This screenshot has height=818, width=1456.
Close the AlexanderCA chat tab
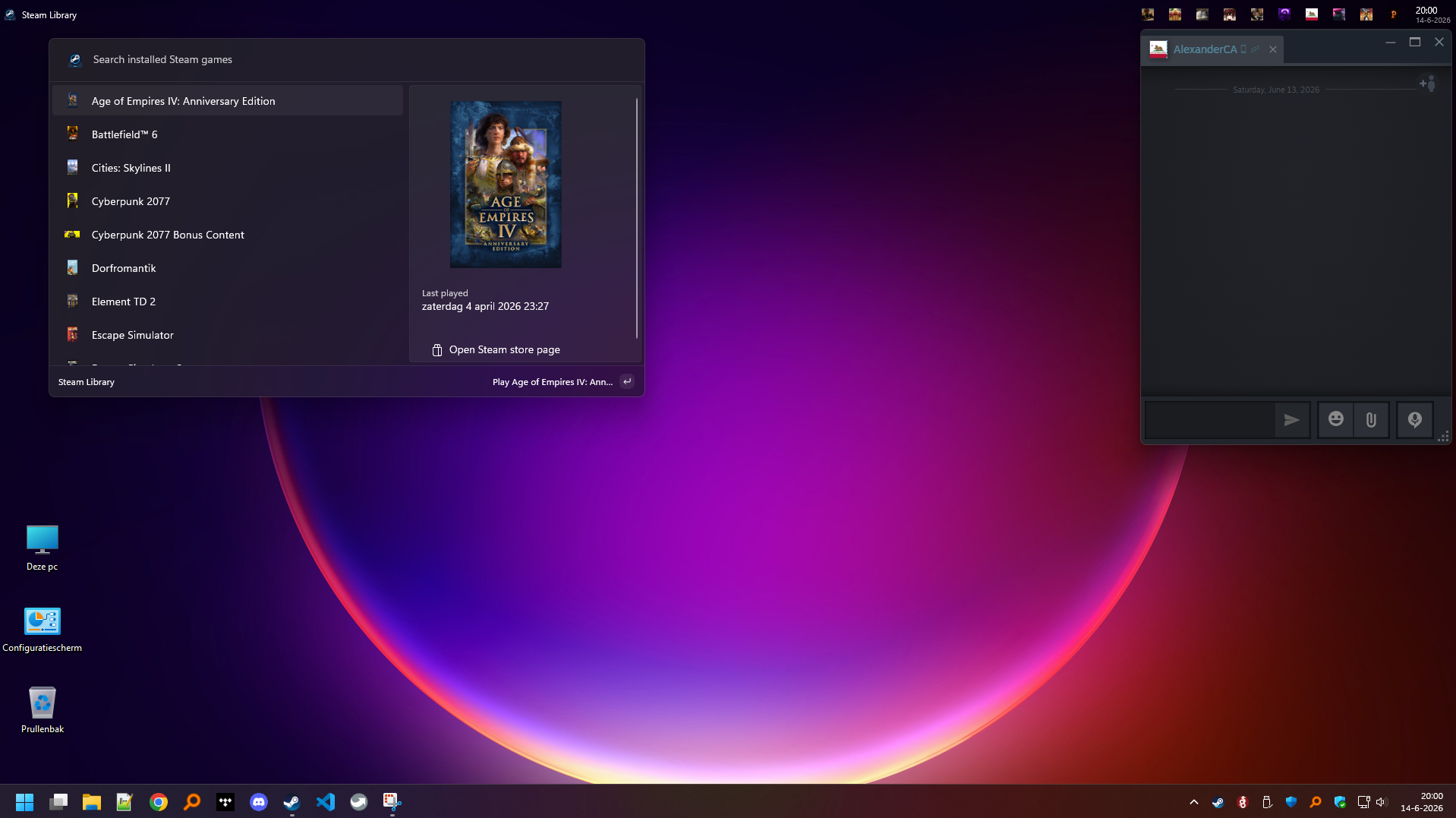[1273, 49]
